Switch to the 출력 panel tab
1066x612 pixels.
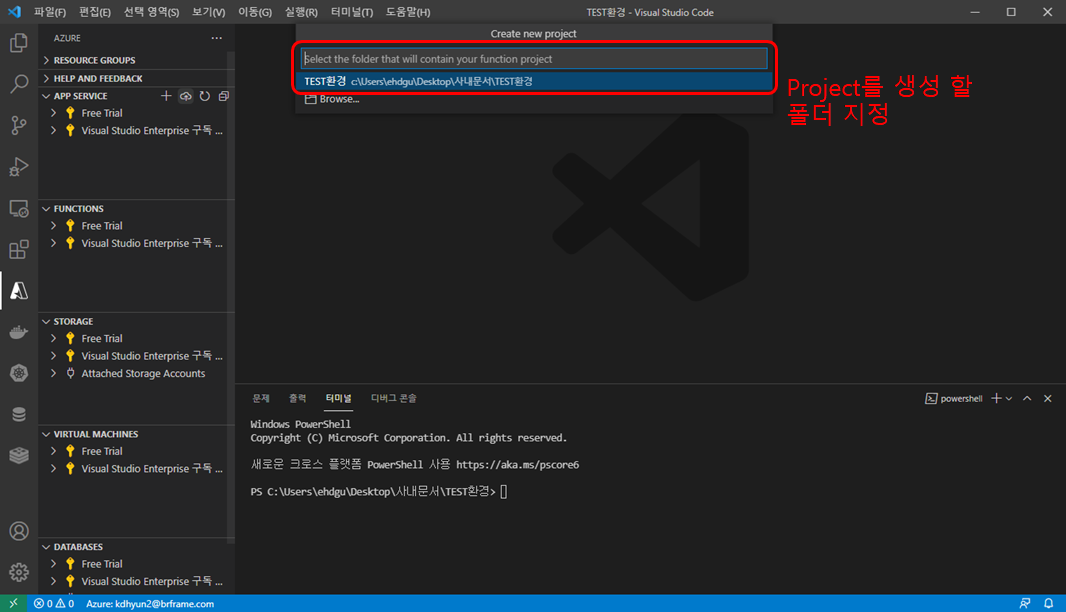coord(297,398)
